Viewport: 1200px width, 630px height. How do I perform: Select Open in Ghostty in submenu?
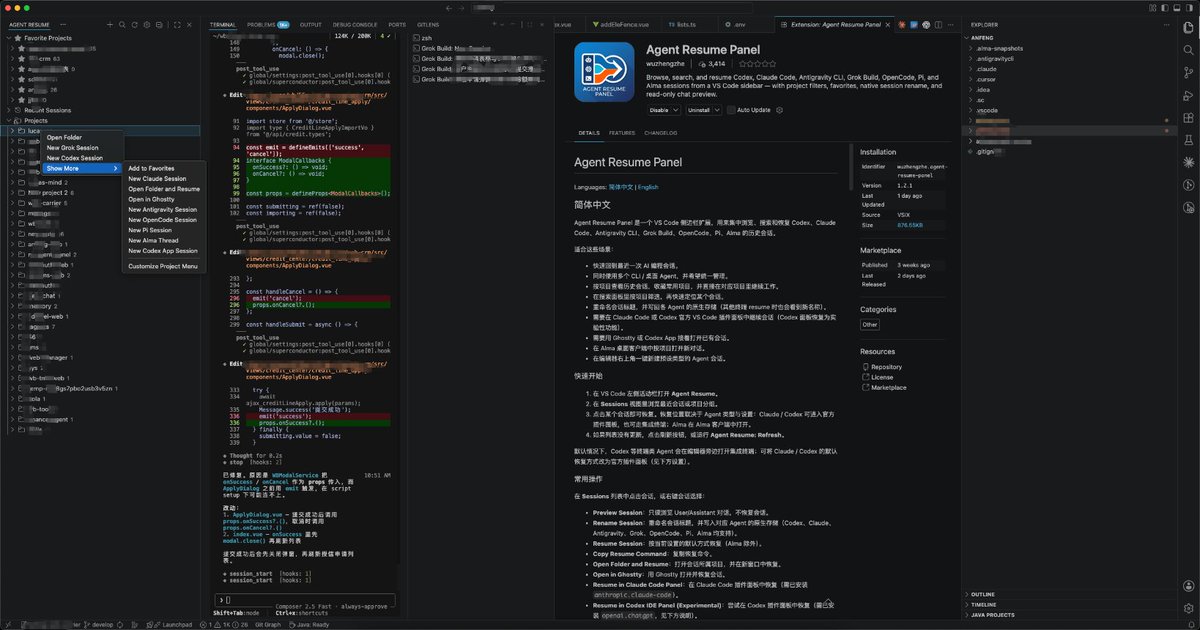[x=164, y=199]
